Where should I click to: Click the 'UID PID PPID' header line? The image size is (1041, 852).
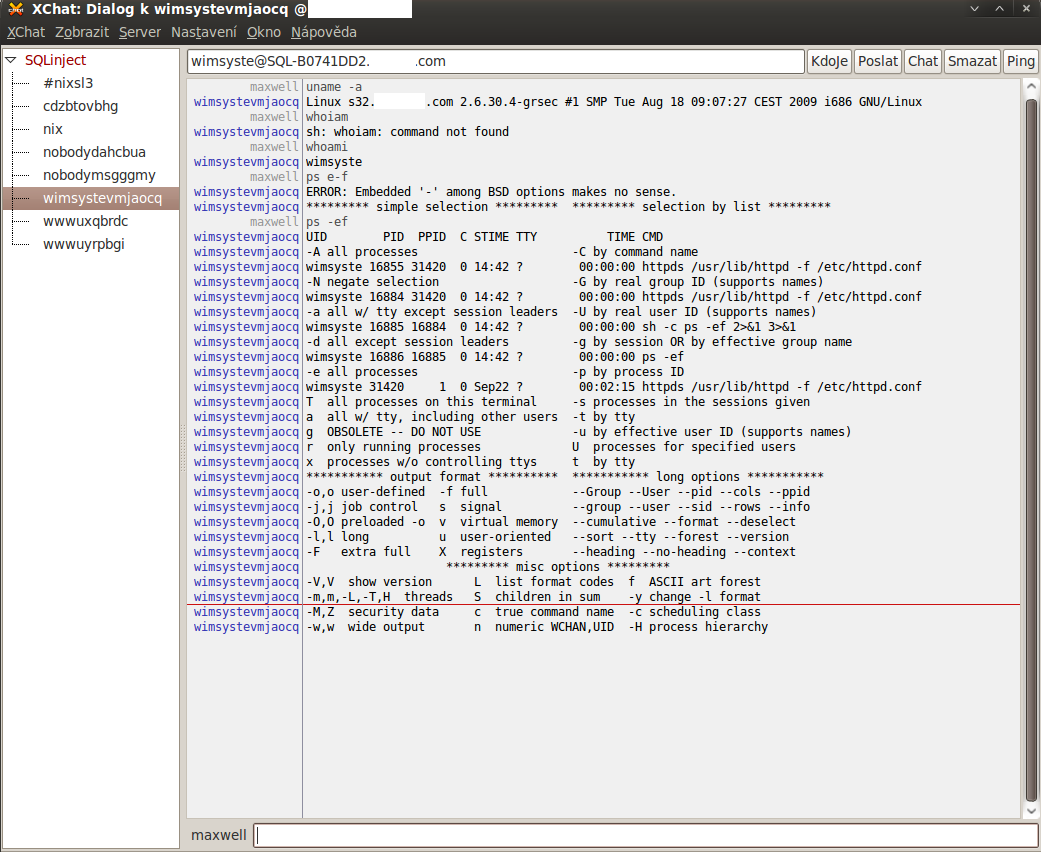(485, 237)
